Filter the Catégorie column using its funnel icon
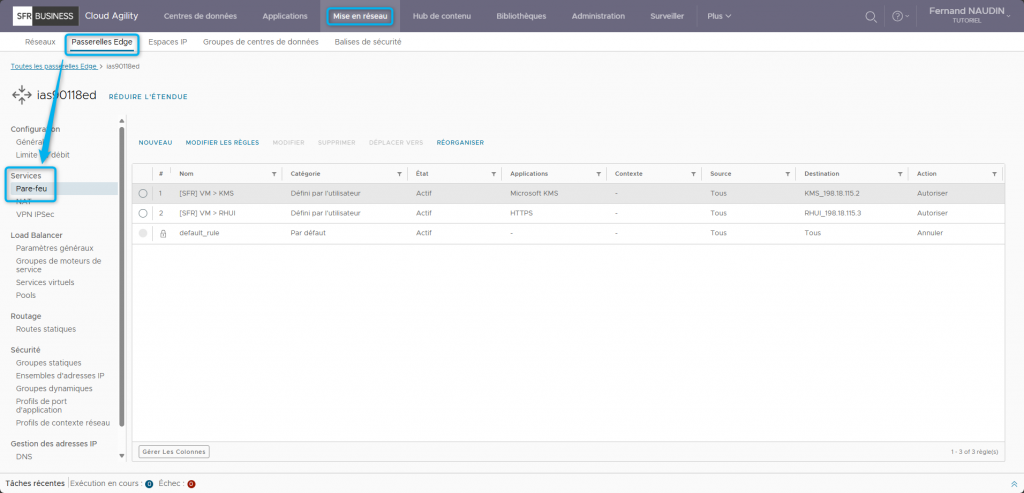The image size is (1024, 493). (400, 174)
